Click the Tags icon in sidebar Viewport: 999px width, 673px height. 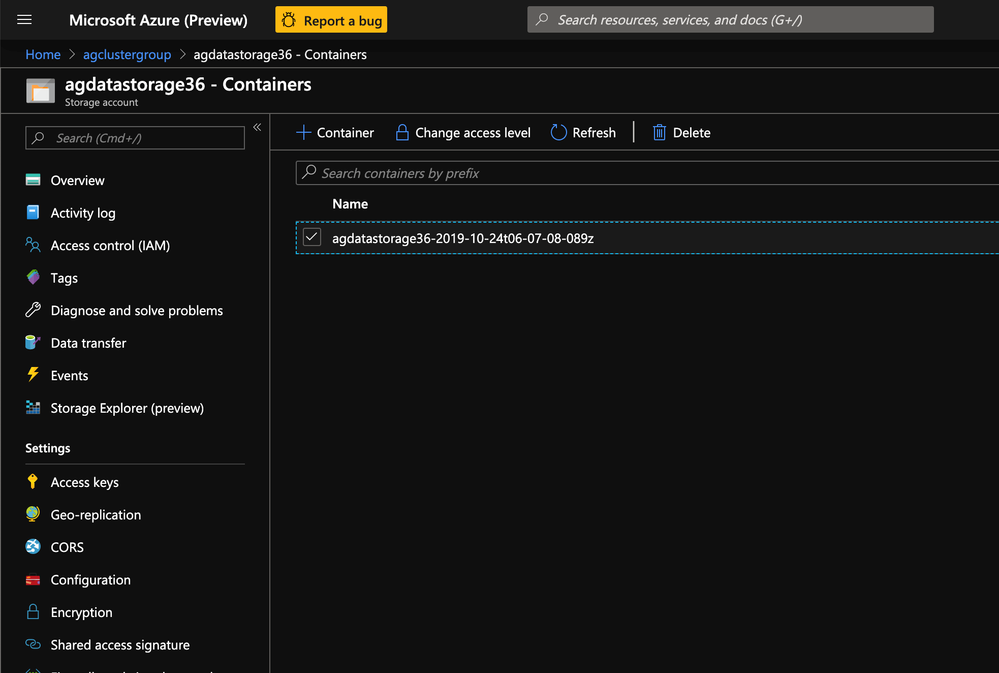click(33, 277)
